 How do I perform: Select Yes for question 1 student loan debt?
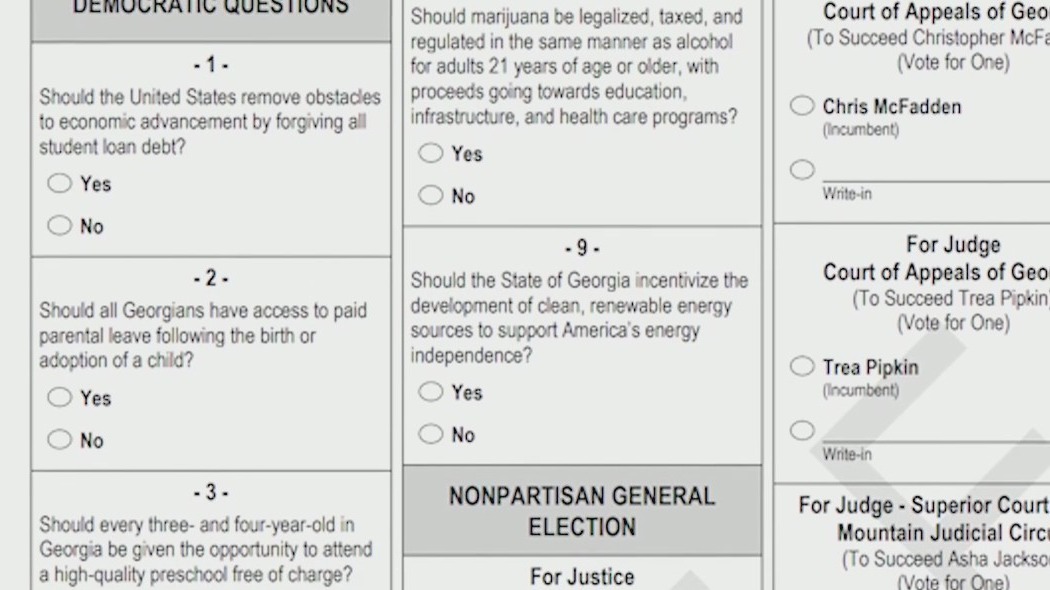tap(60, 183)
